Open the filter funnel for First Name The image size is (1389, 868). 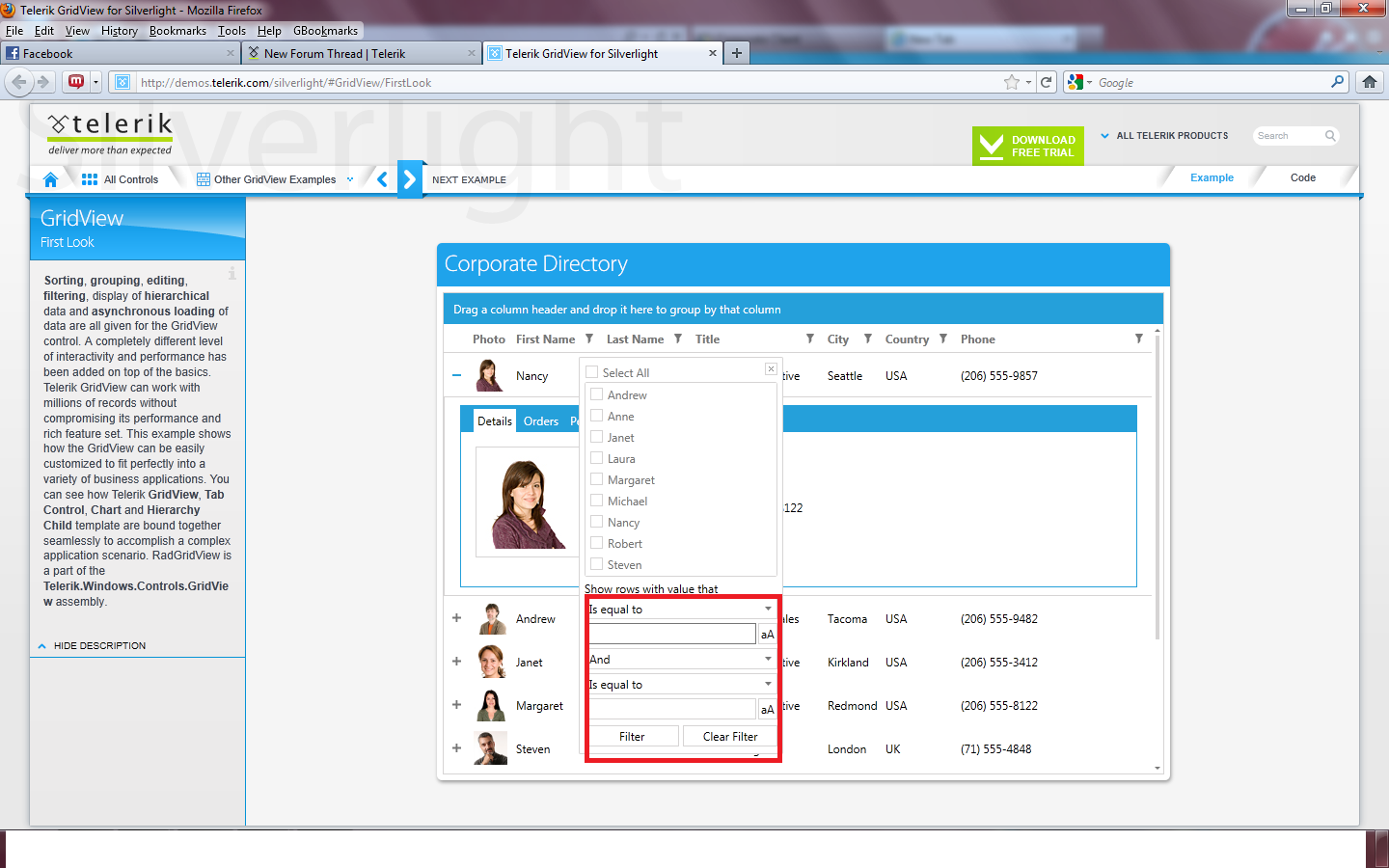pyautogui.click(x=589, y=339)
